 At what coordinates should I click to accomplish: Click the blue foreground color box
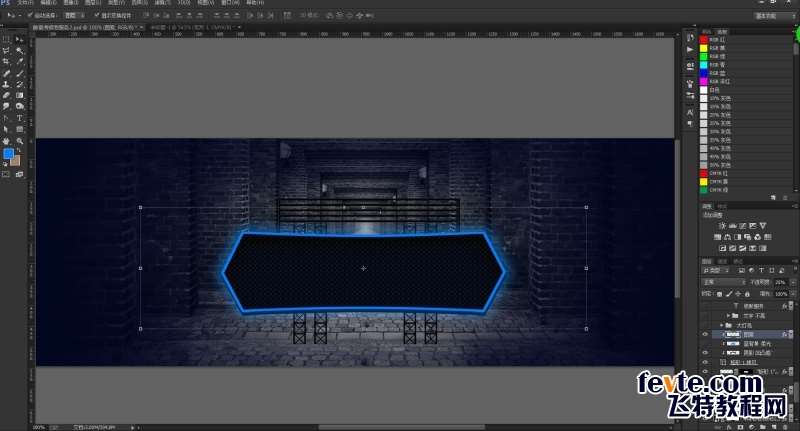(9, 154)
